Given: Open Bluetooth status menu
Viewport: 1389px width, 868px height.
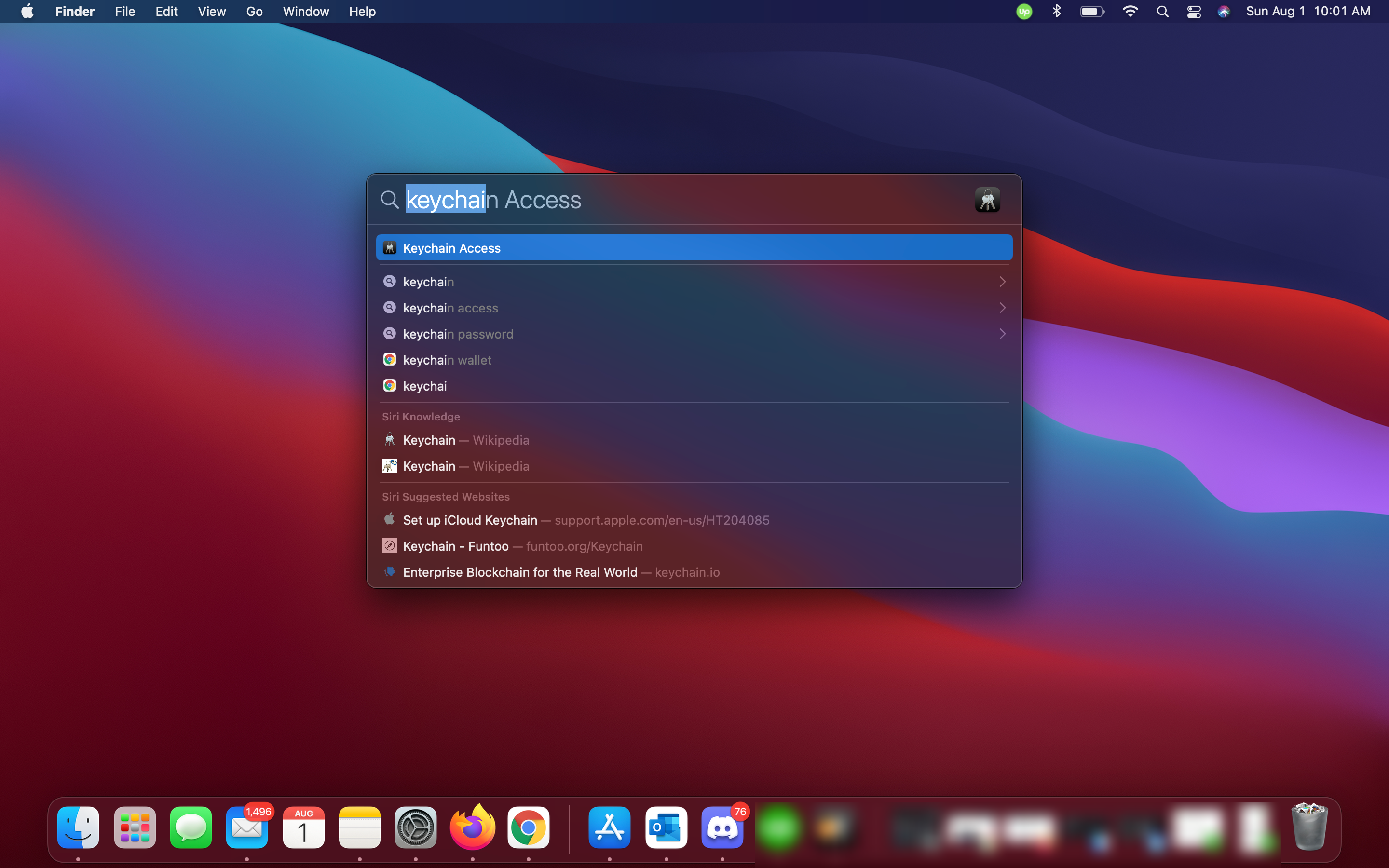Looking at the screenshot, I should click(x=1057, y=12).
